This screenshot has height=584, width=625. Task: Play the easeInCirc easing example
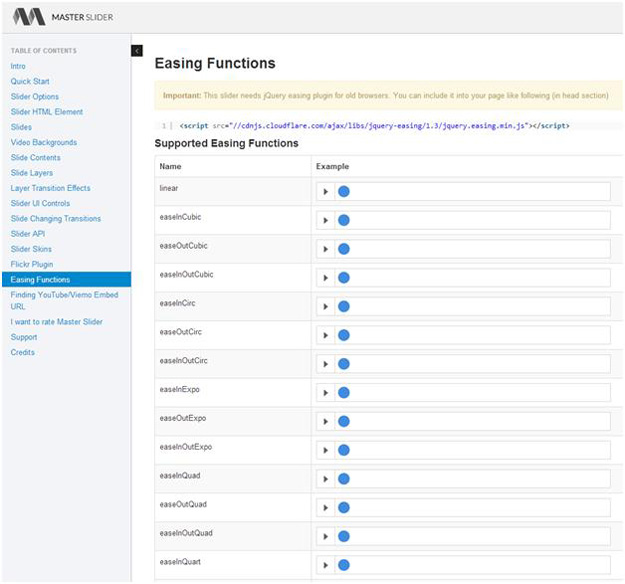[326, 307]
